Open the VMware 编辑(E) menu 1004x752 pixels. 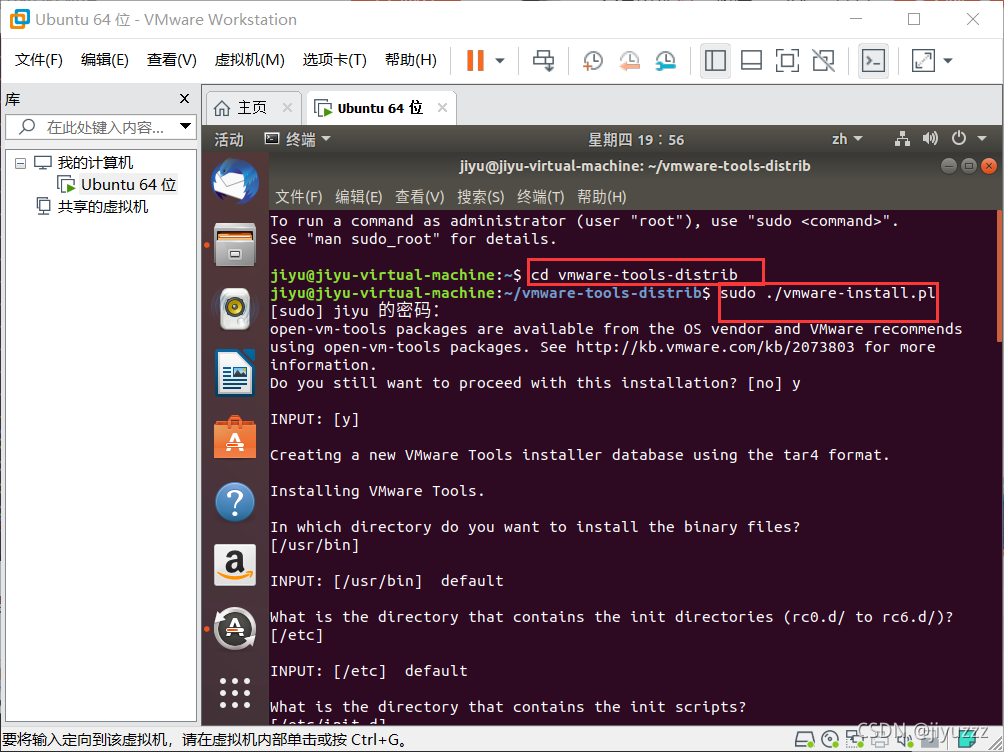[x=104, y=60]
